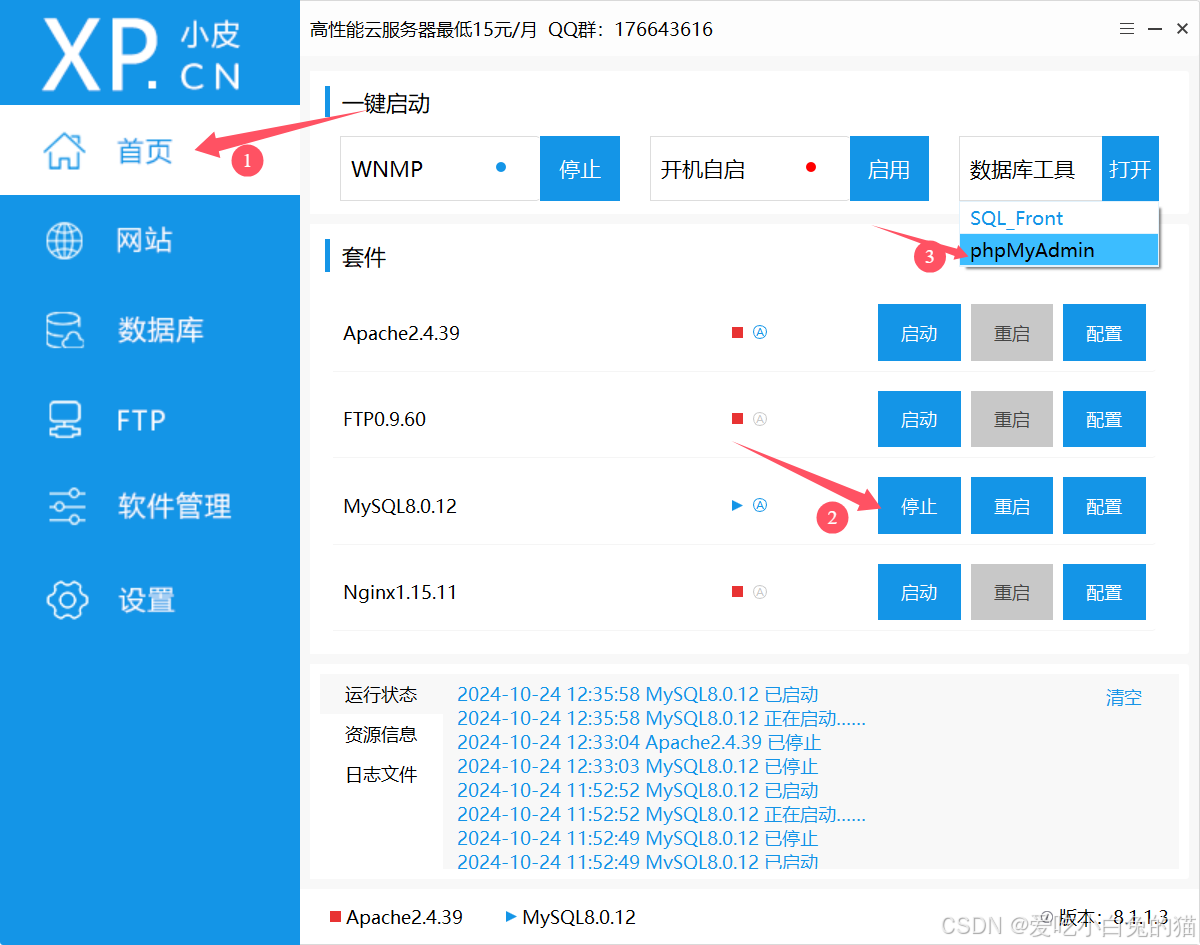
Task: Start FTP0.9.60 with its 启动 button
Action: tap(919, 419)
